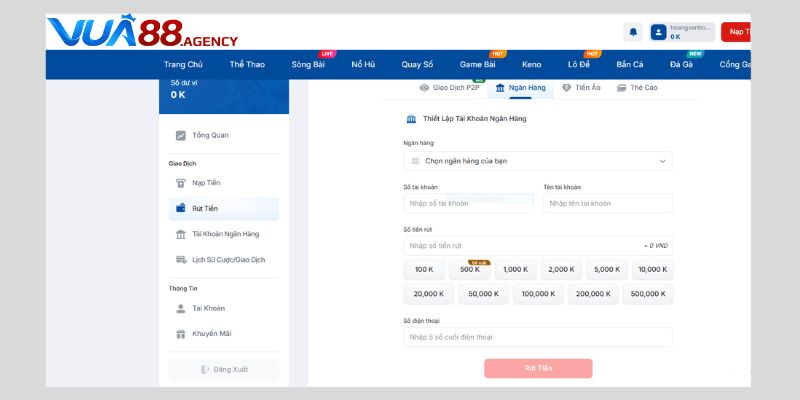
Task: Expand the Chọn ngân hàng dropdown
Action: [538, 161]
